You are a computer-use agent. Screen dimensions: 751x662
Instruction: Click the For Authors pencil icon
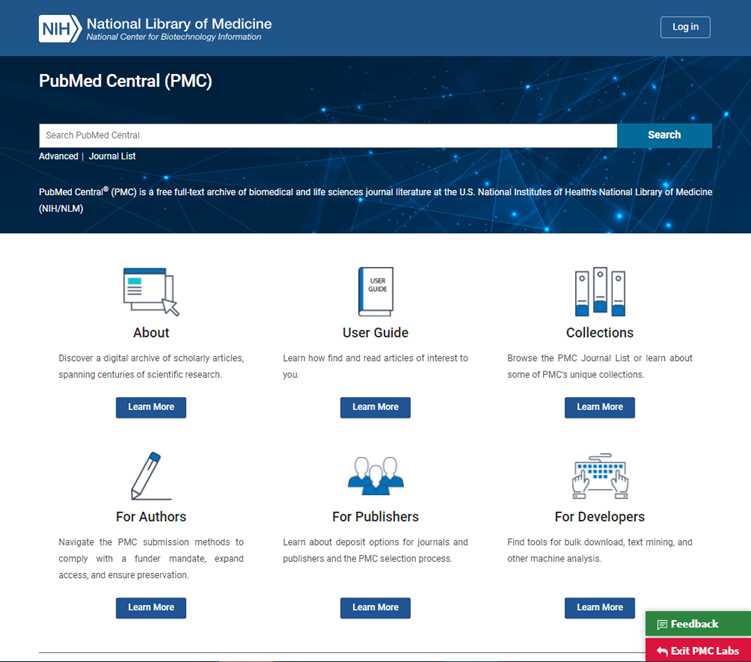(x=151, y=476)
